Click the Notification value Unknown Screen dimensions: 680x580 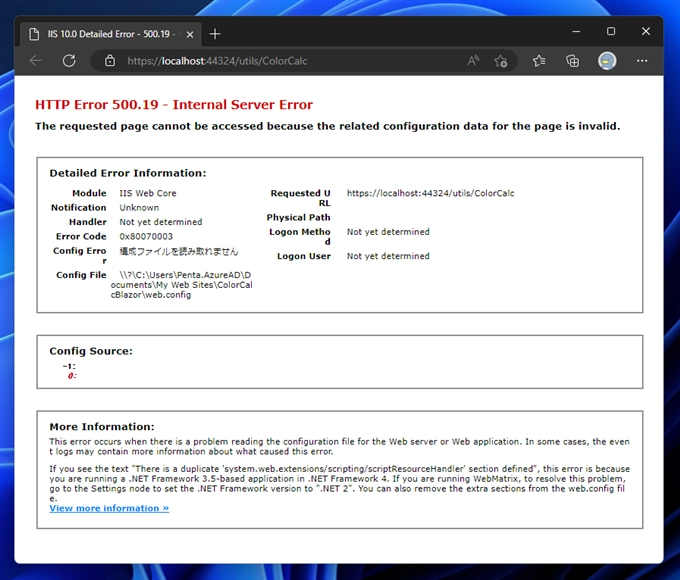(x=139, y=207)
